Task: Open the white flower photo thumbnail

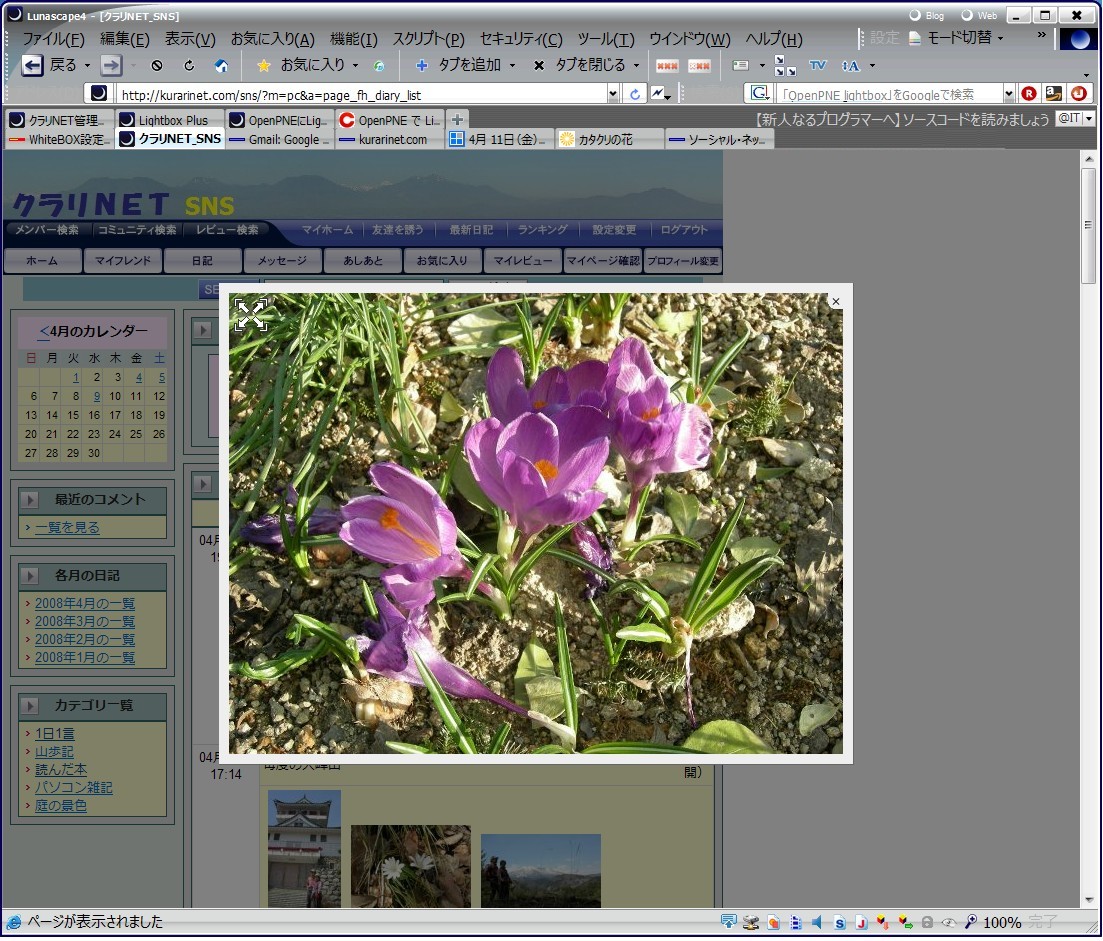Action: tap(410, 866)
